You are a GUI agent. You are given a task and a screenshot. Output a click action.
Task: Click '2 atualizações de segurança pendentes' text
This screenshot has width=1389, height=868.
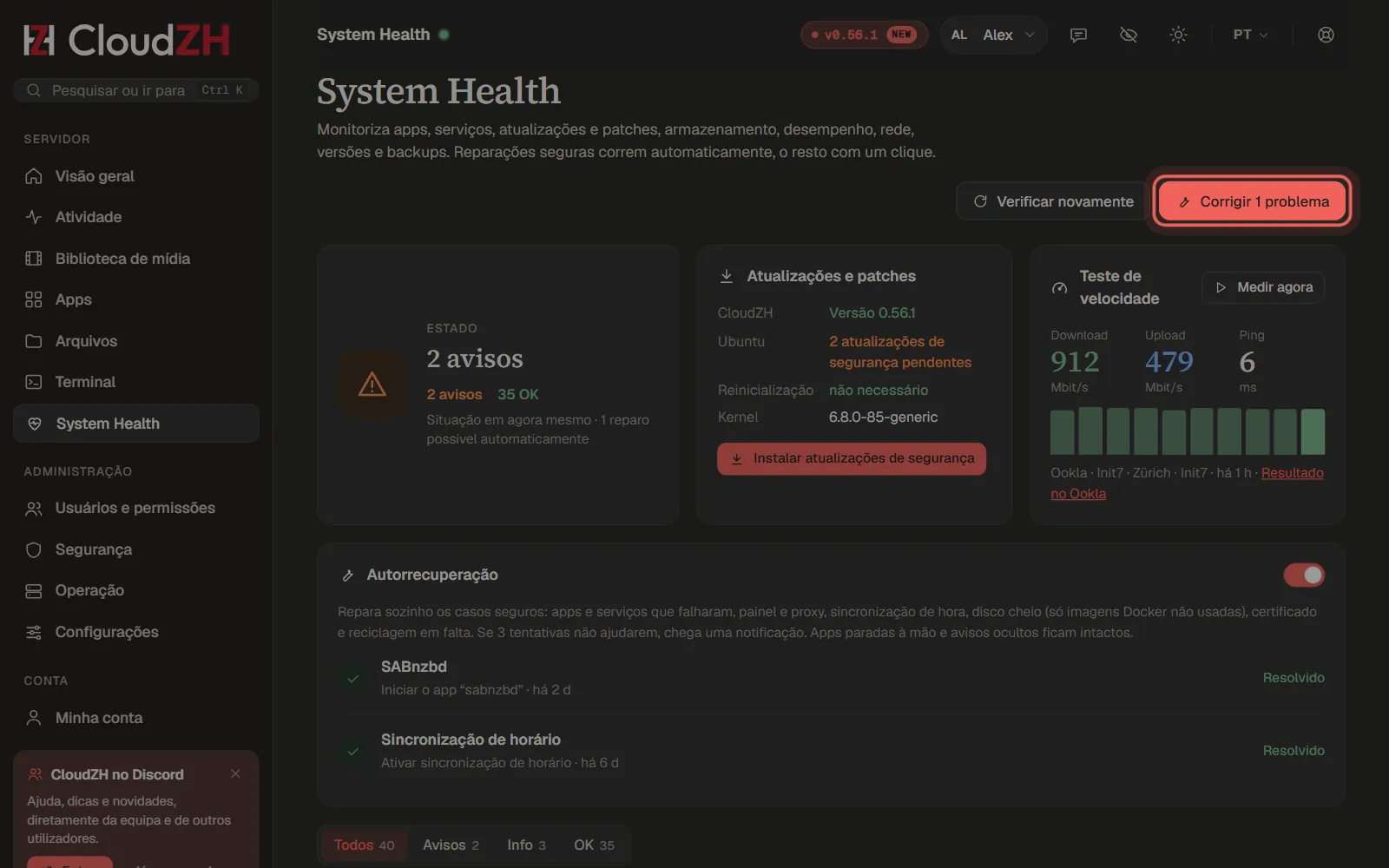click(900, 352)
